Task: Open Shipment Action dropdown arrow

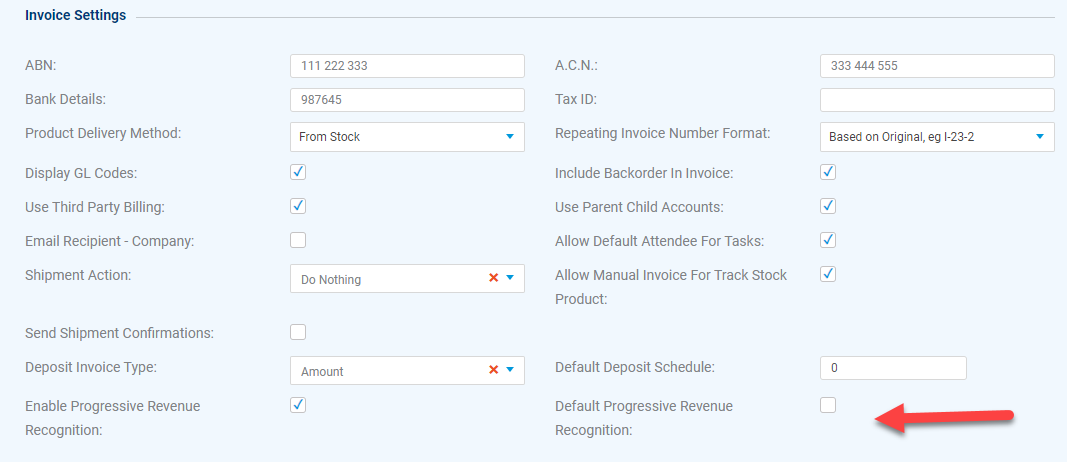Action: point(510,278)
